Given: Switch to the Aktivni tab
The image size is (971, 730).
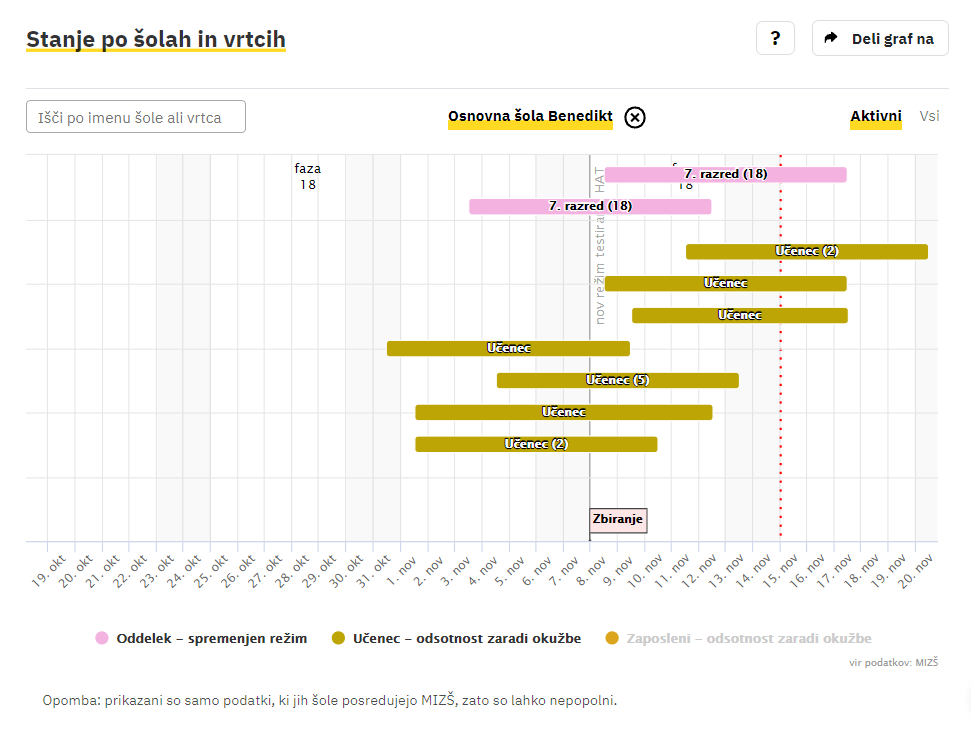Looking at the screenshot, I should (876, 116).
